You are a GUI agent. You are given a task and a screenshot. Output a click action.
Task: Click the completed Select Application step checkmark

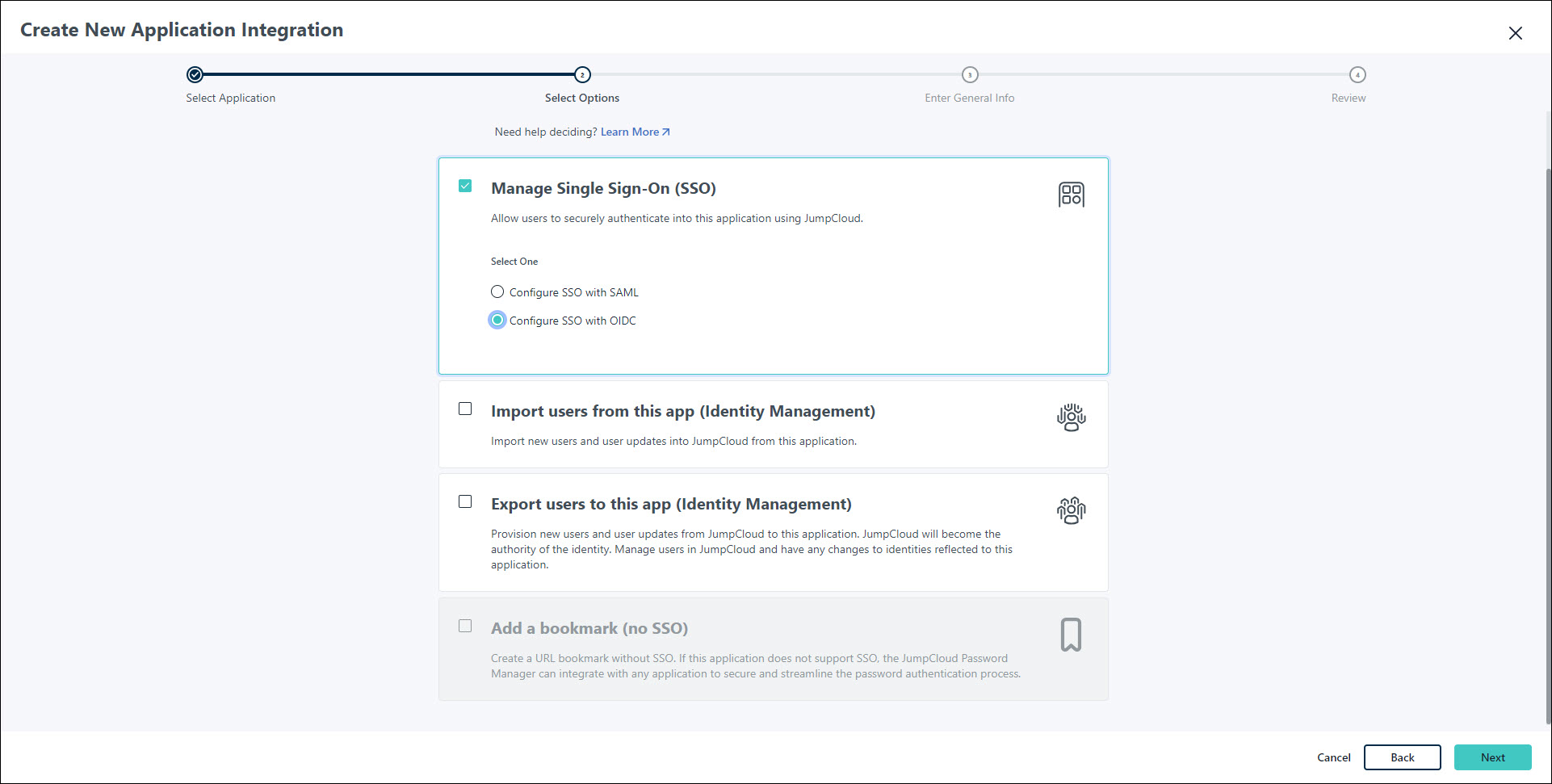(194, 75)
